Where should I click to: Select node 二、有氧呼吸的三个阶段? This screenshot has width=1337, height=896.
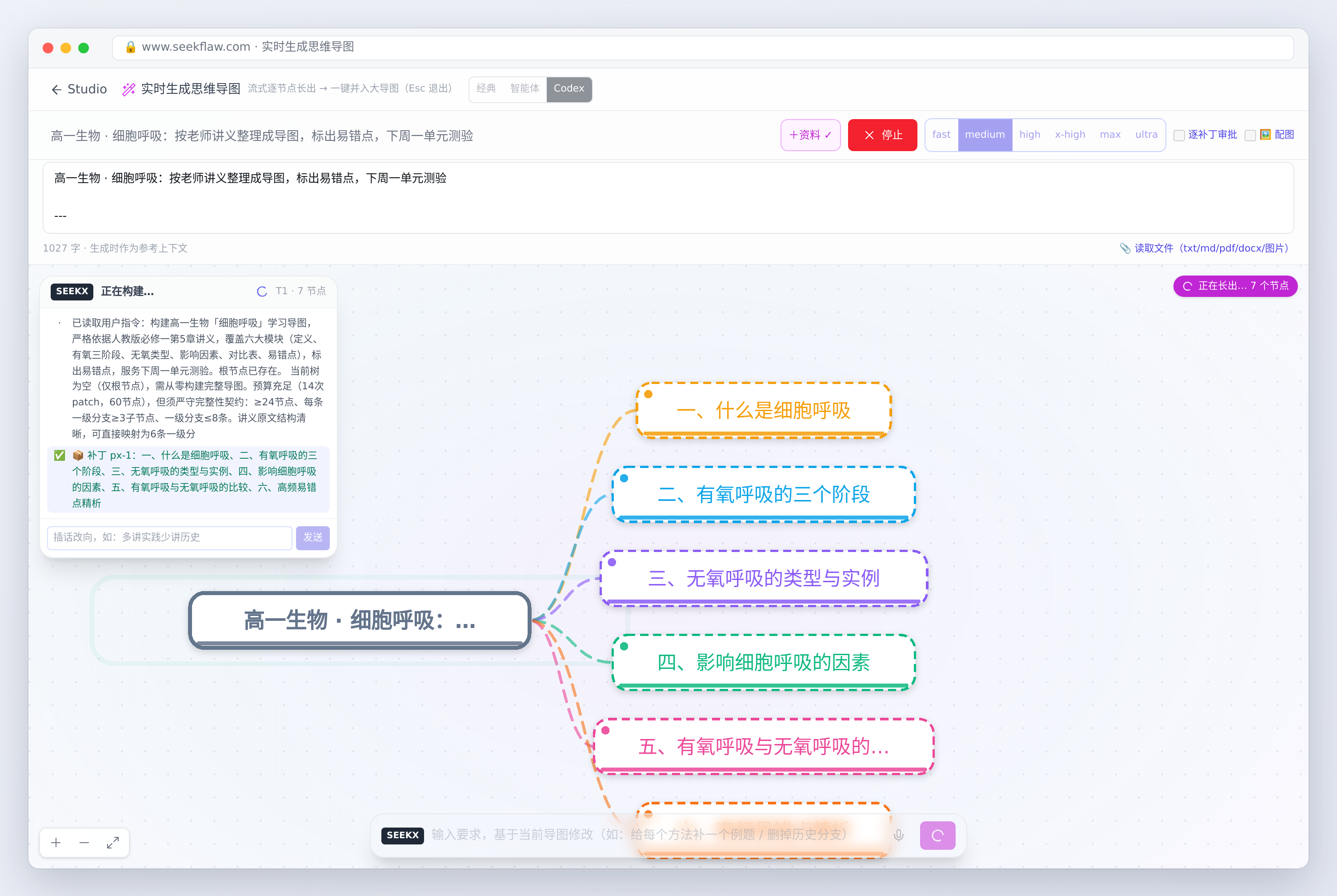[x=764, y=494]
